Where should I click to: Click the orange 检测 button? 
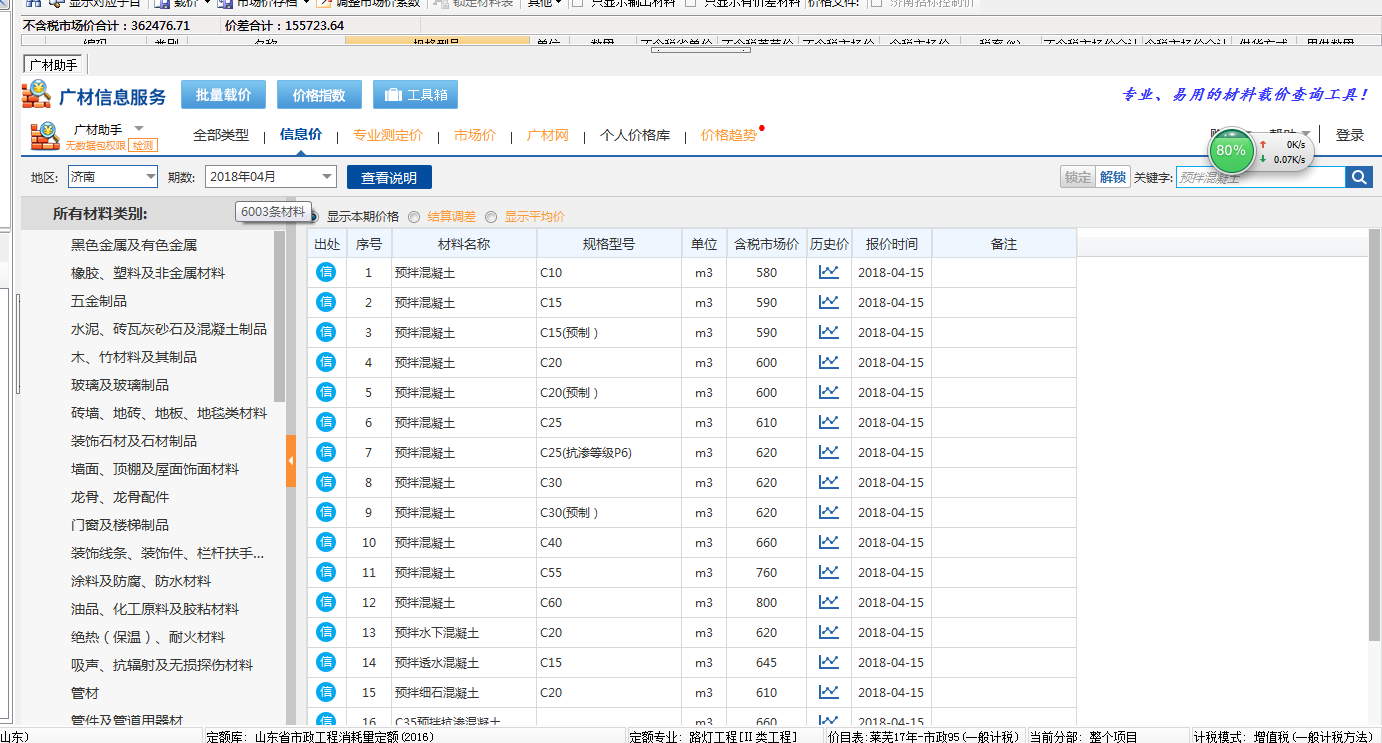coord(143,146)
